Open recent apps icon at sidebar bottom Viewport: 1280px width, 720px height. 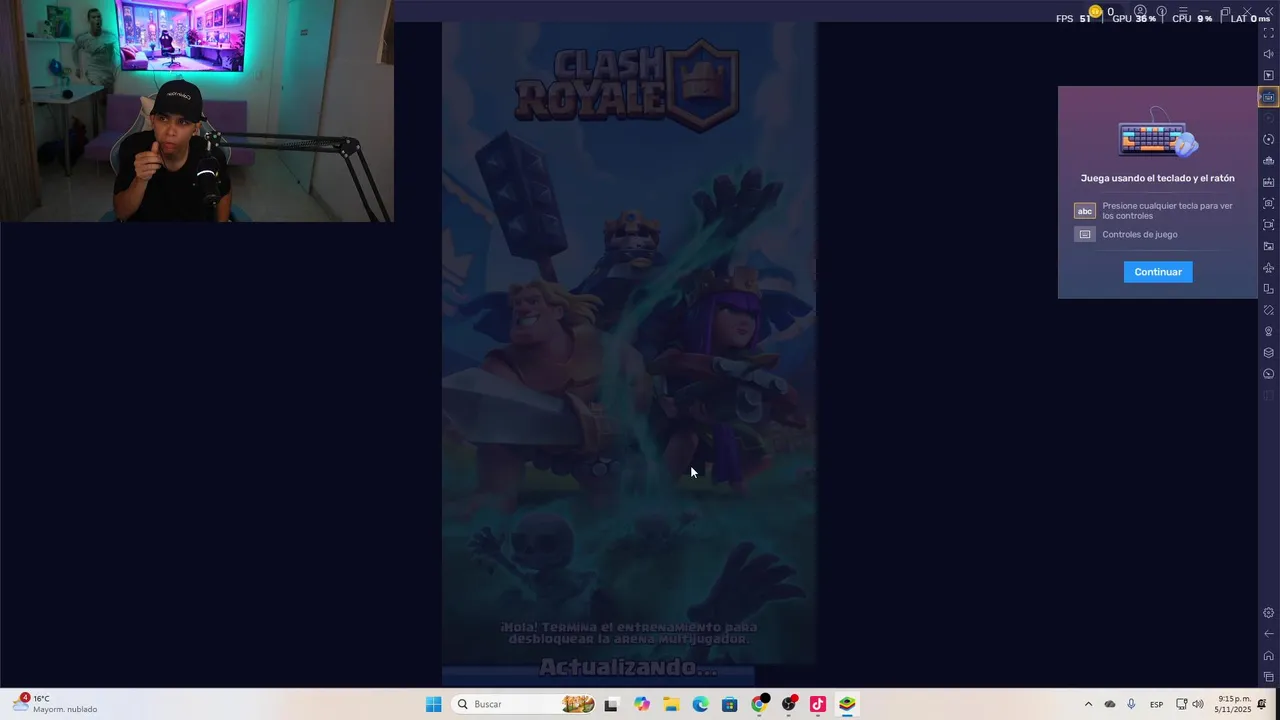coord(1268,677)
